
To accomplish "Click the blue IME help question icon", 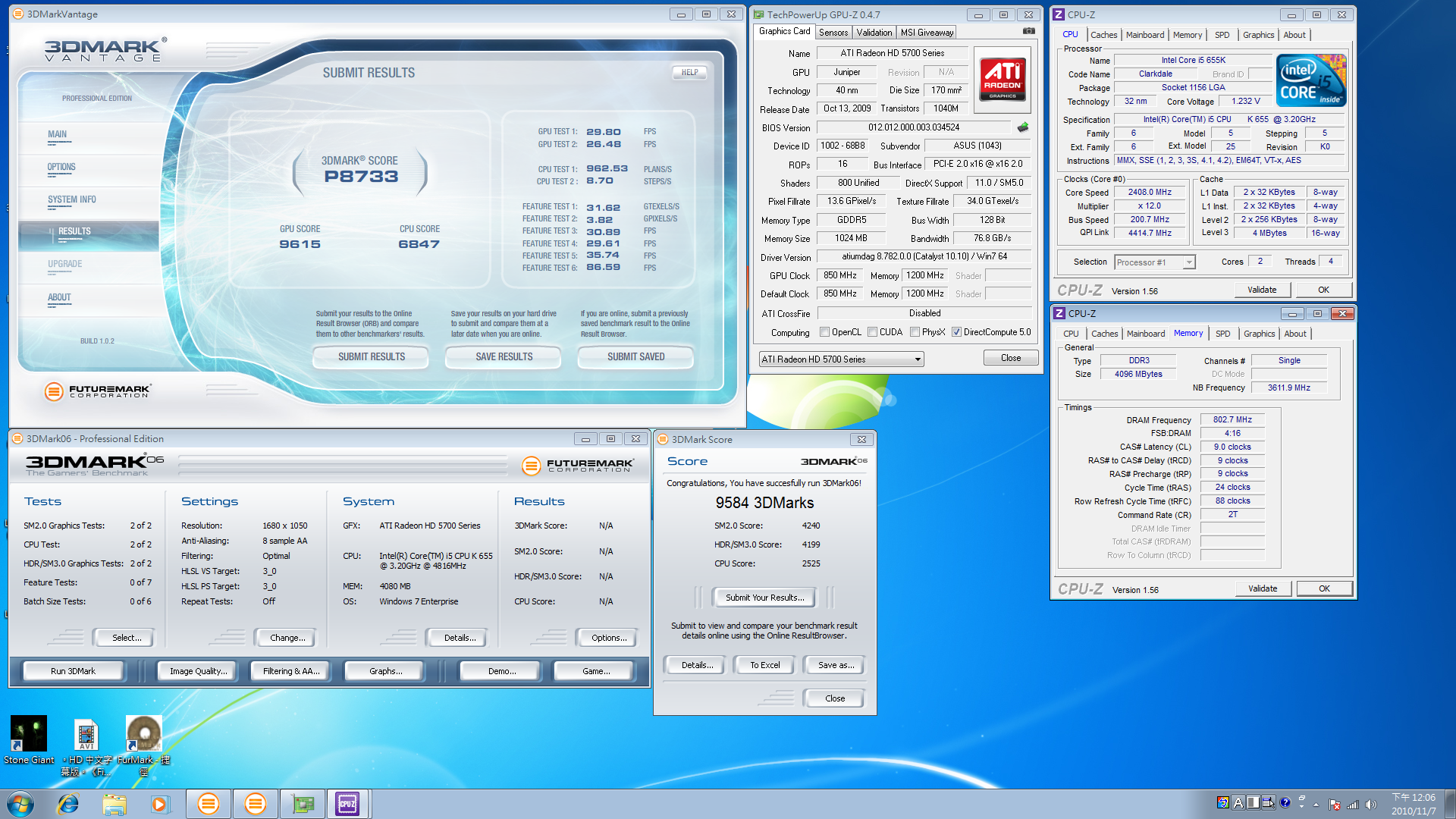I will coord(1285,802).
